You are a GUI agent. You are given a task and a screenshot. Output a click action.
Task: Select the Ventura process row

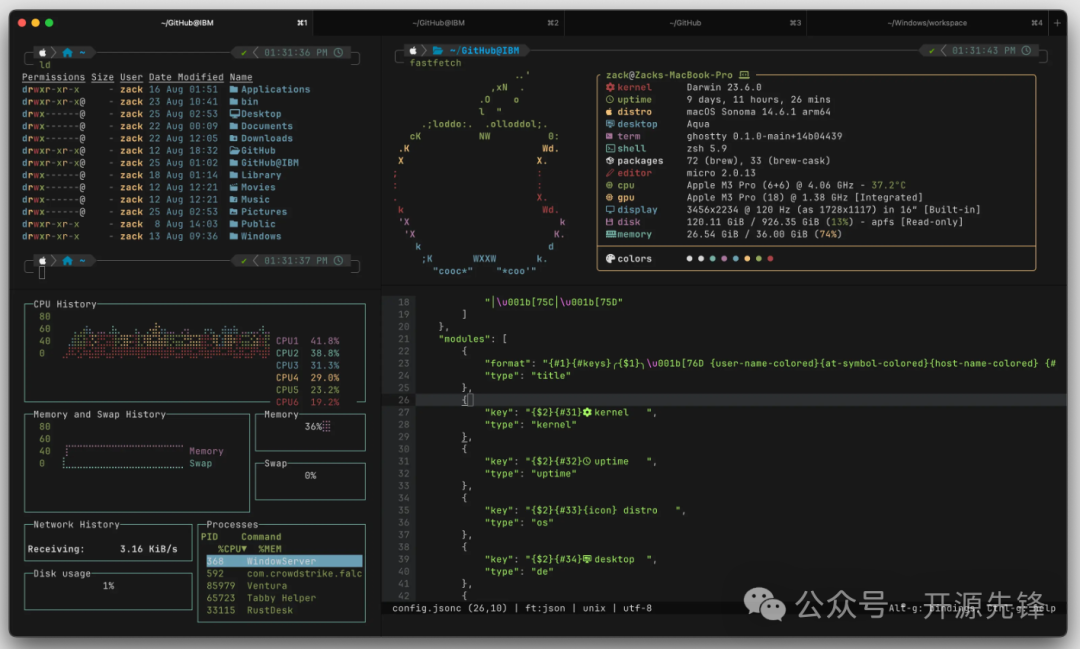pyautogui.click(x=284, y=586)
